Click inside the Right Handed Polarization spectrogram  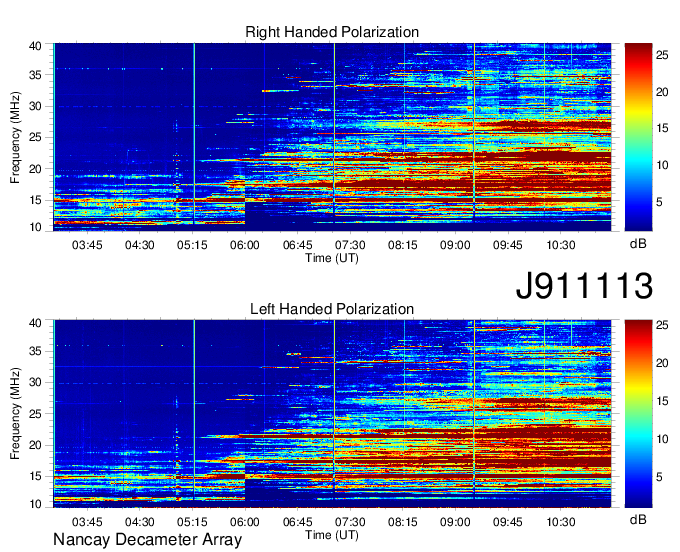(x=332, y=137)
